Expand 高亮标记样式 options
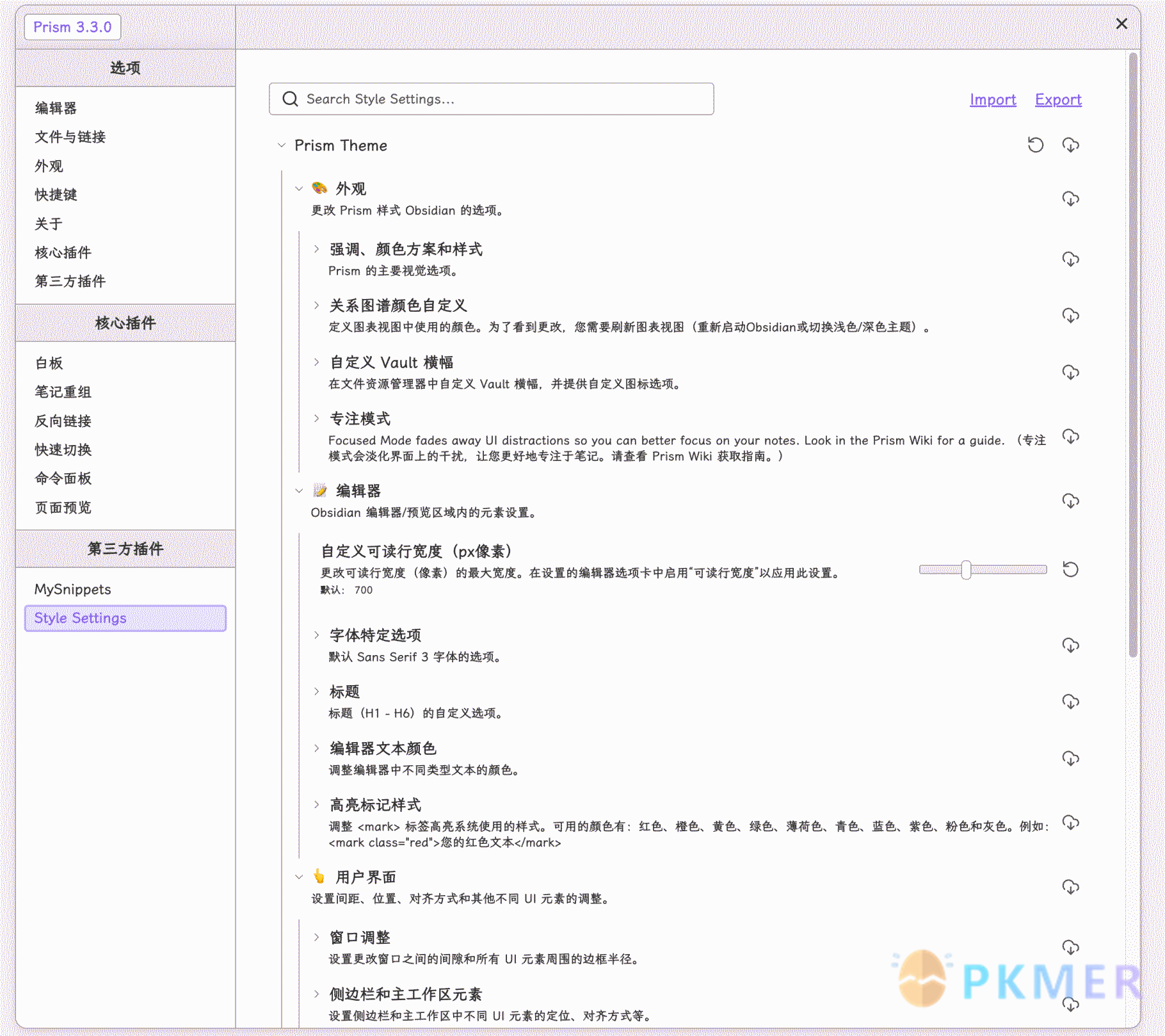Image resolution: width=1165 pixels, height=1036 pixels. coord(316,804)
